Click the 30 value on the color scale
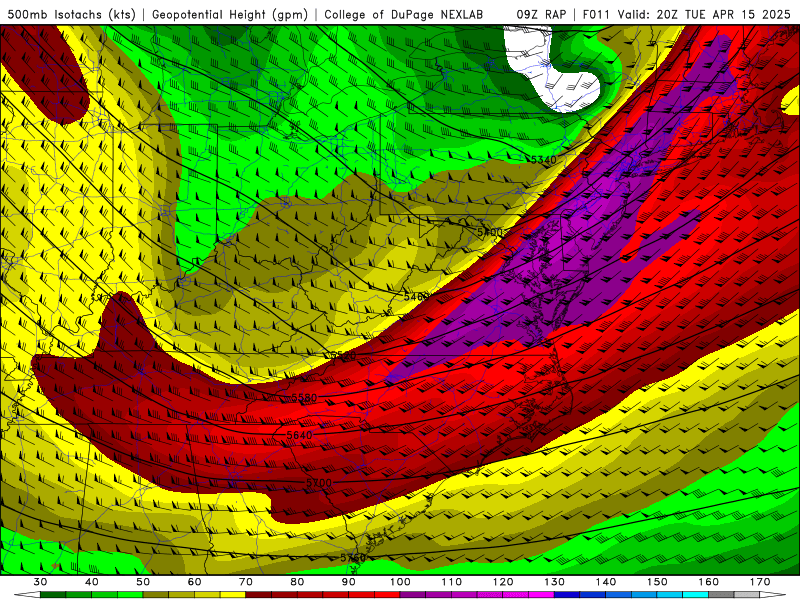Image resolution: width=800 pixels, height=600 pixels. [x=40, y=582]
